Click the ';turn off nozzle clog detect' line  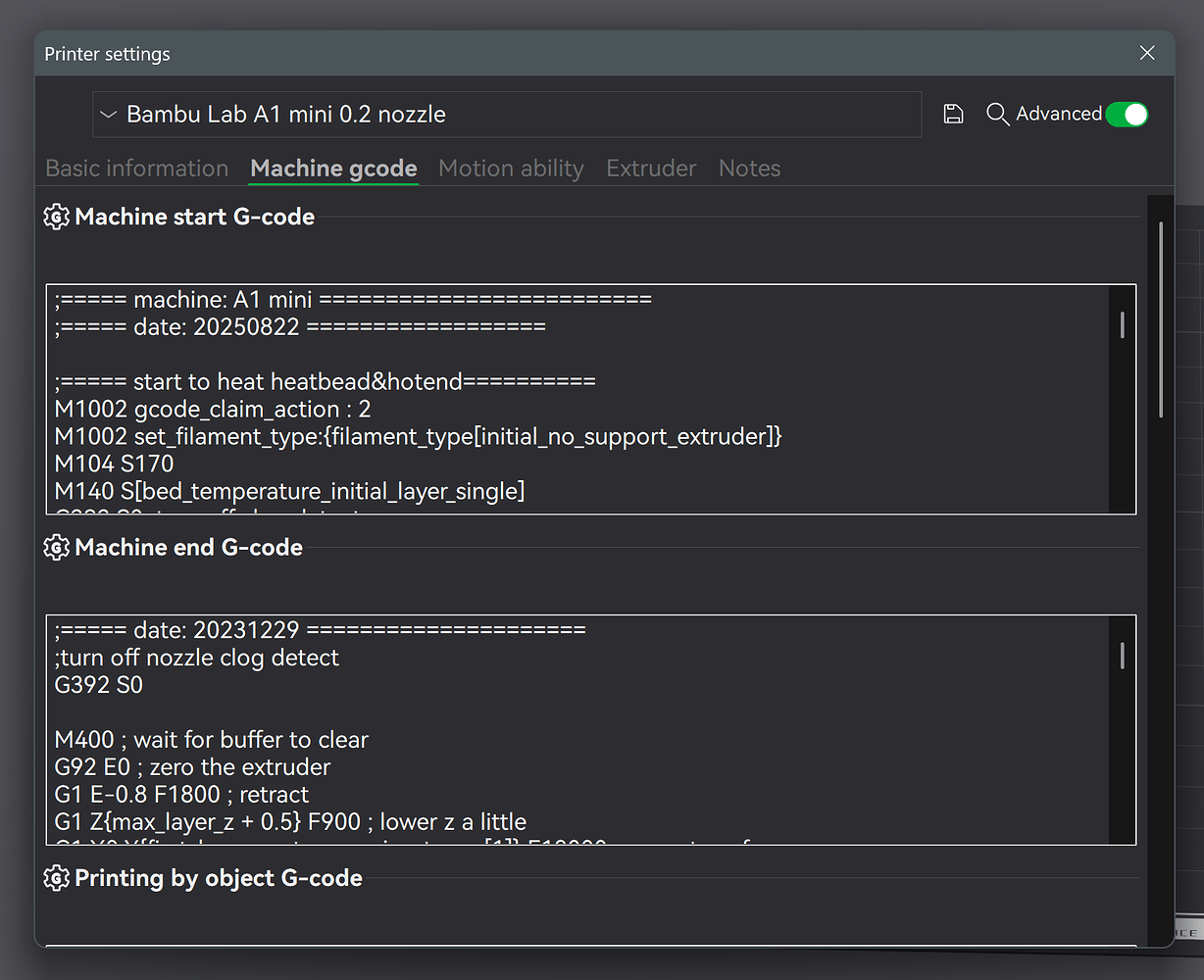point(197,657)
